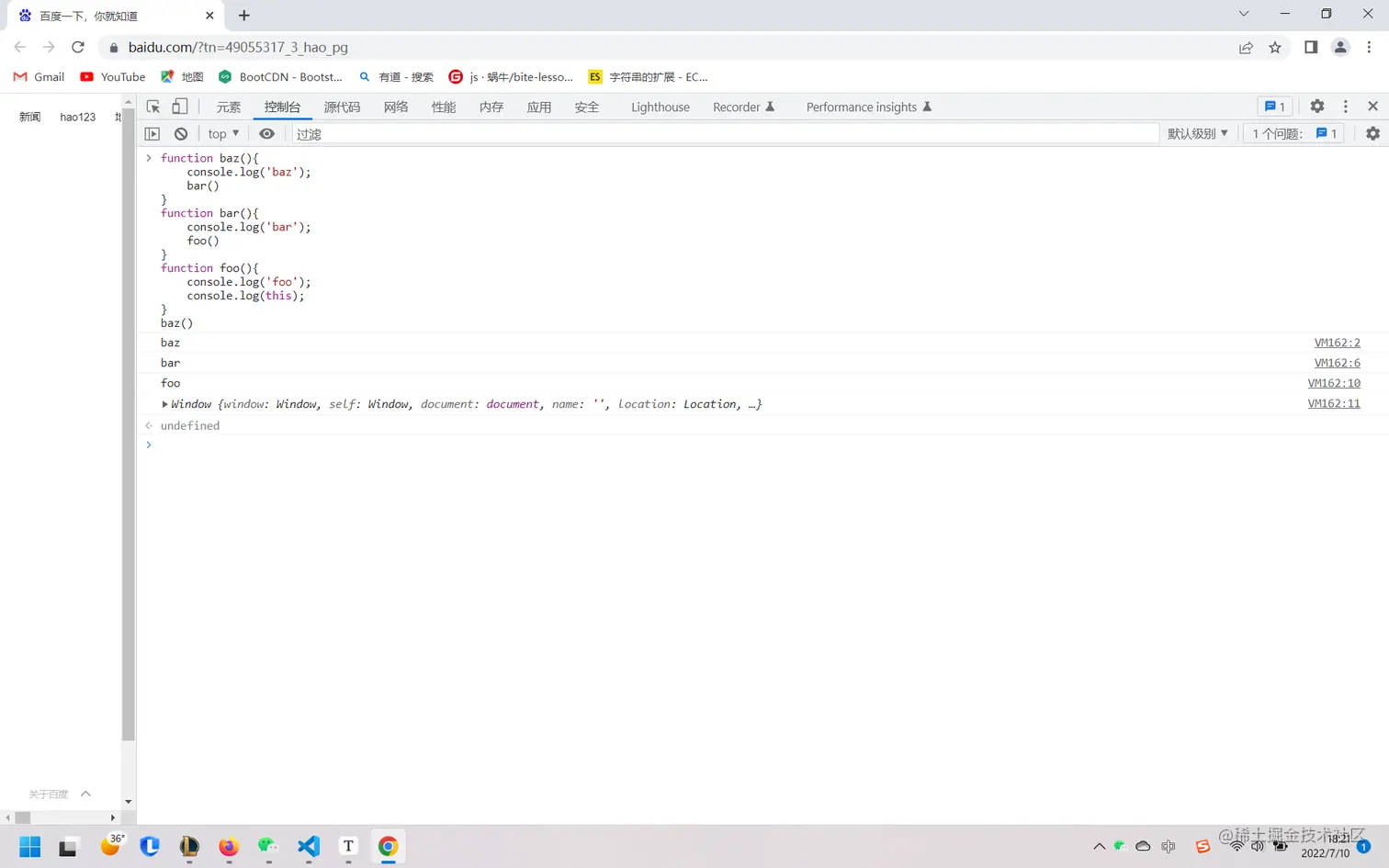Open source link VM162:11

[x=1334, y=403]
